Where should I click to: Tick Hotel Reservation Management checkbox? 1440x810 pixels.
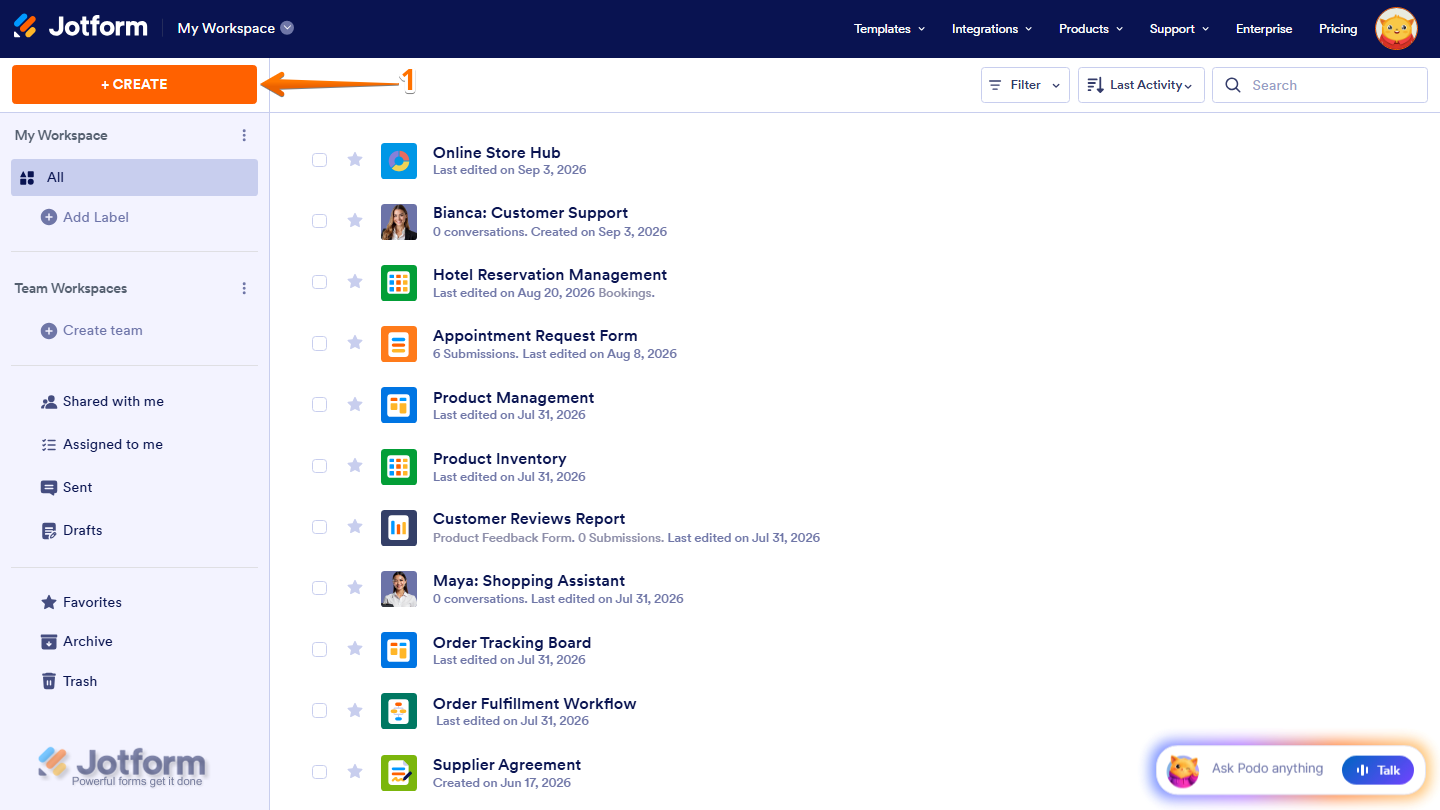tap(319, 282)
